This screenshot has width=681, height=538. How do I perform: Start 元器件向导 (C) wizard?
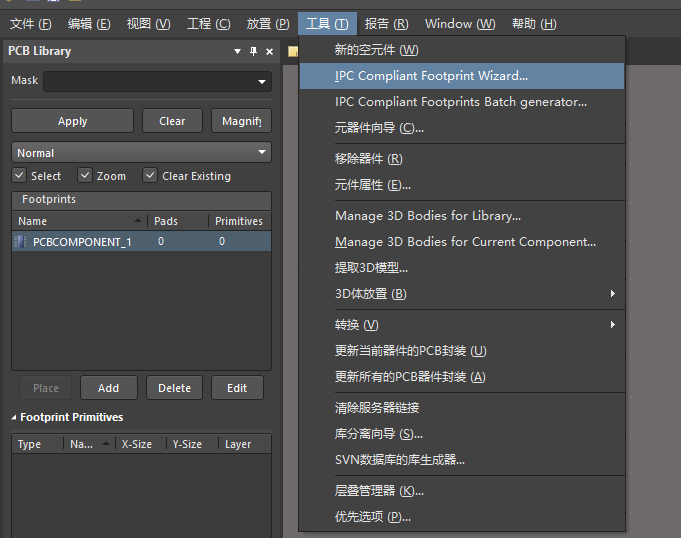[462, 128]
